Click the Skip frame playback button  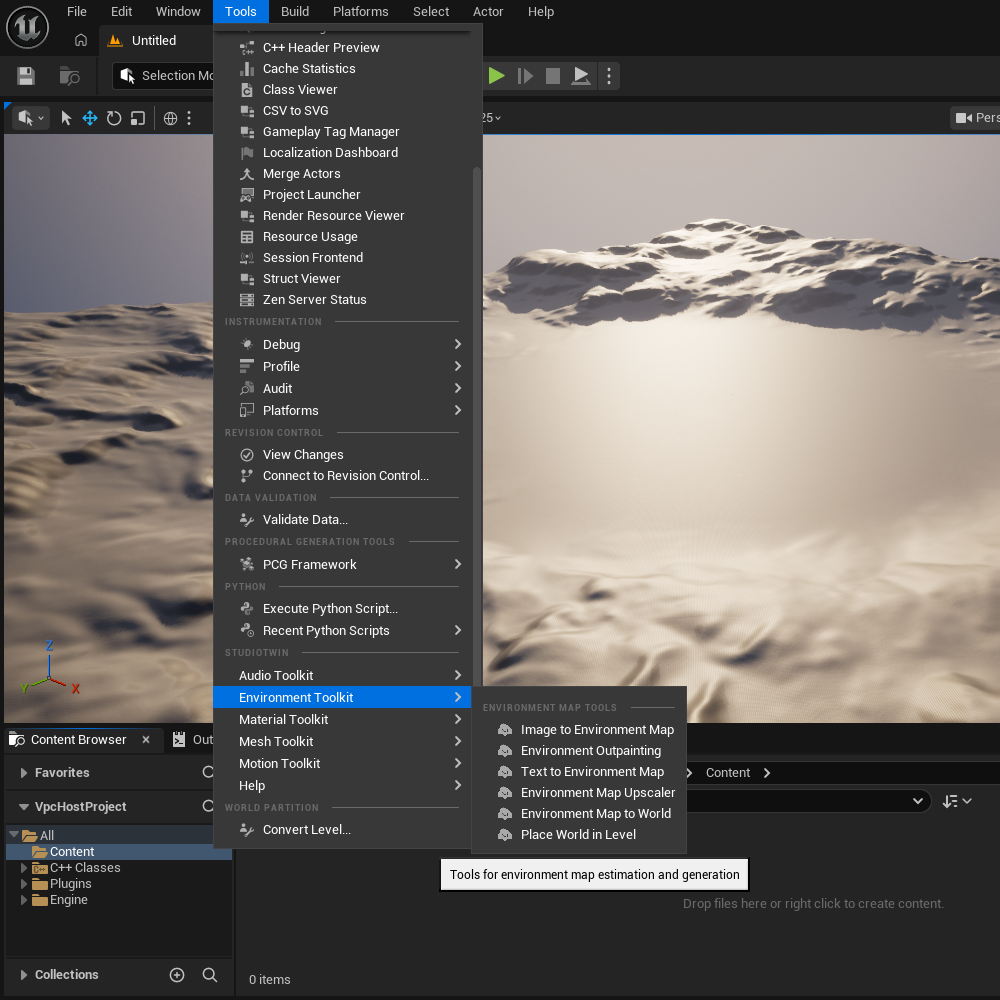coord(525,76)
